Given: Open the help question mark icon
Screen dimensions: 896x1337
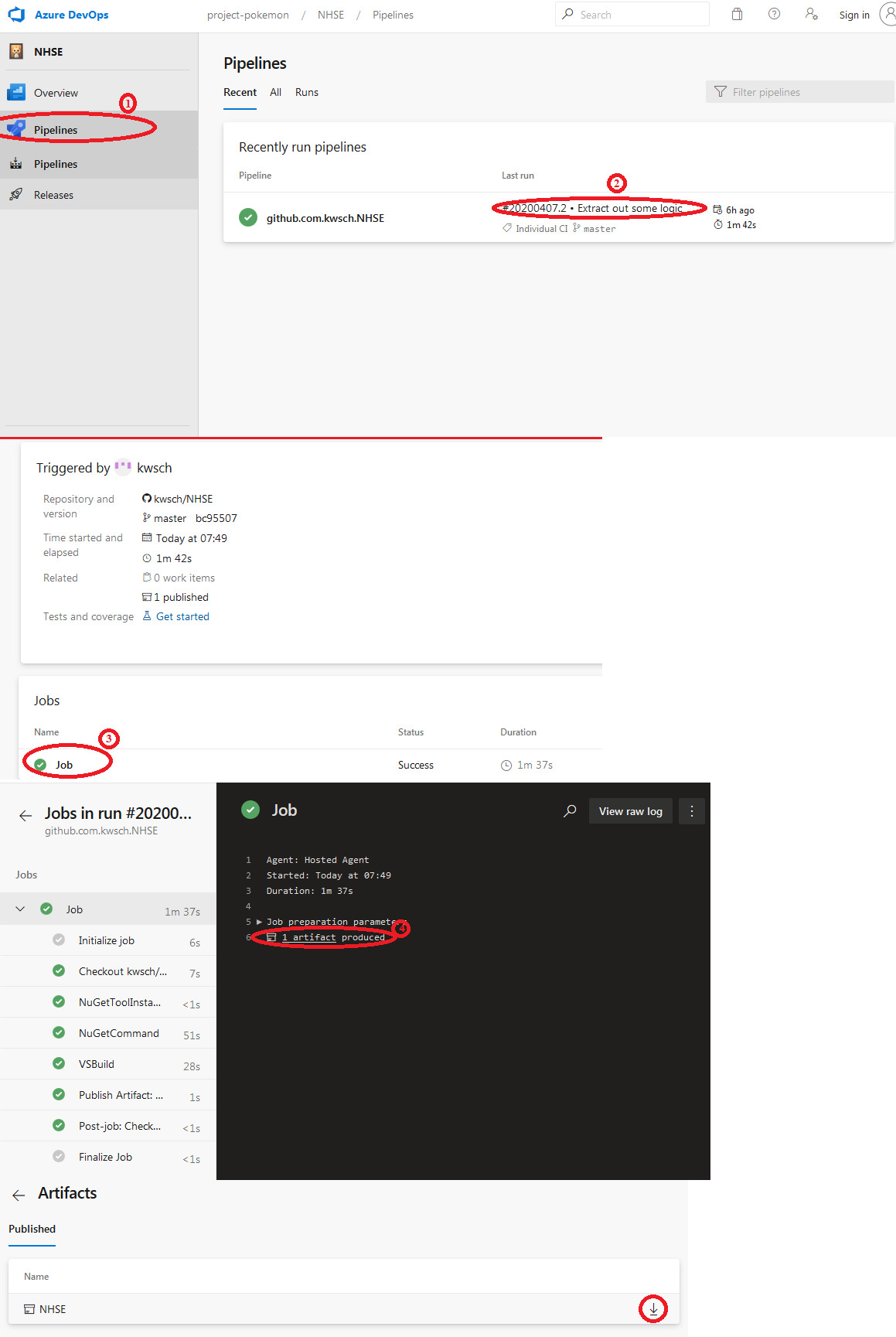Looking at the screenshot, I should pos(774,14).
